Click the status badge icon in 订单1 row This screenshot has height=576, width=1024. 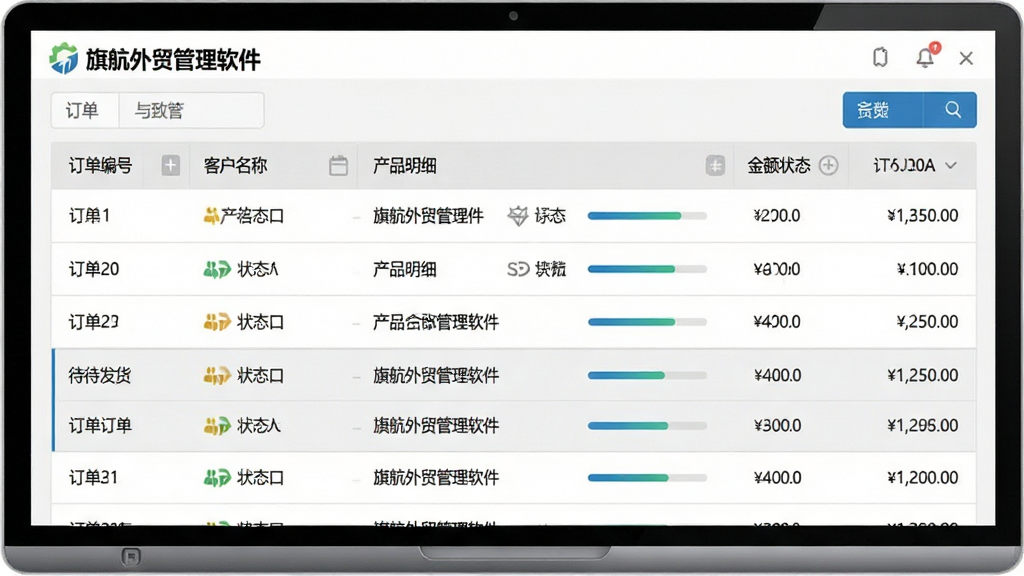[x=518, y=216]
